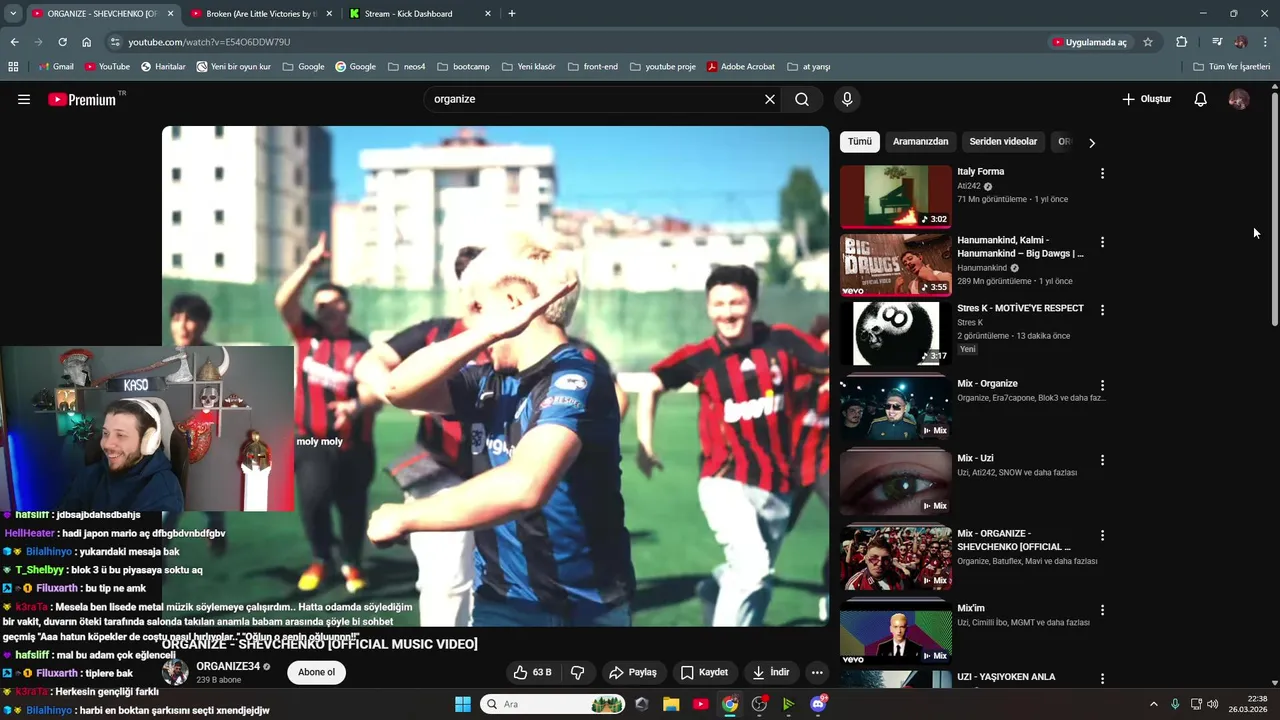This screenshot has width=1280, height=720.
Task: Go to Chrome home page button
Action: point(87,42)
